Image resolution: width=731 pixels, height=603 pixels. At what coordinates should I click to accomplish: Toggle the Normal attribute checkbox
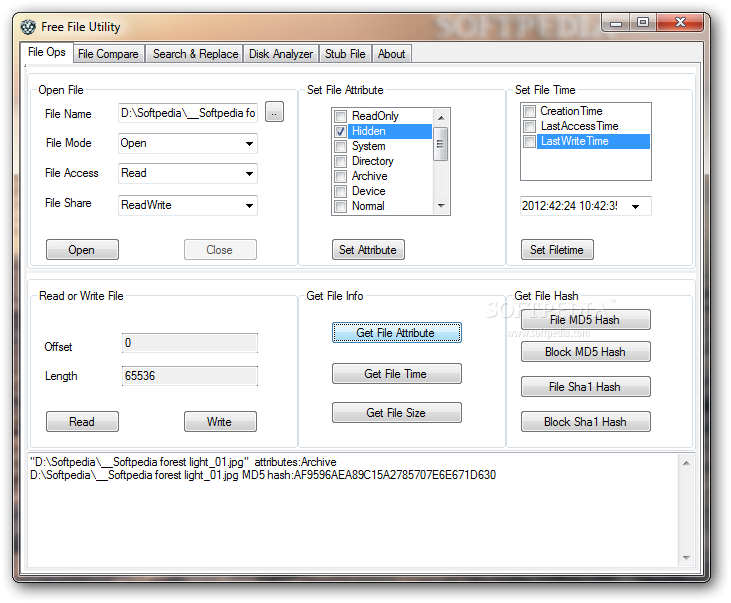[341, 206]
